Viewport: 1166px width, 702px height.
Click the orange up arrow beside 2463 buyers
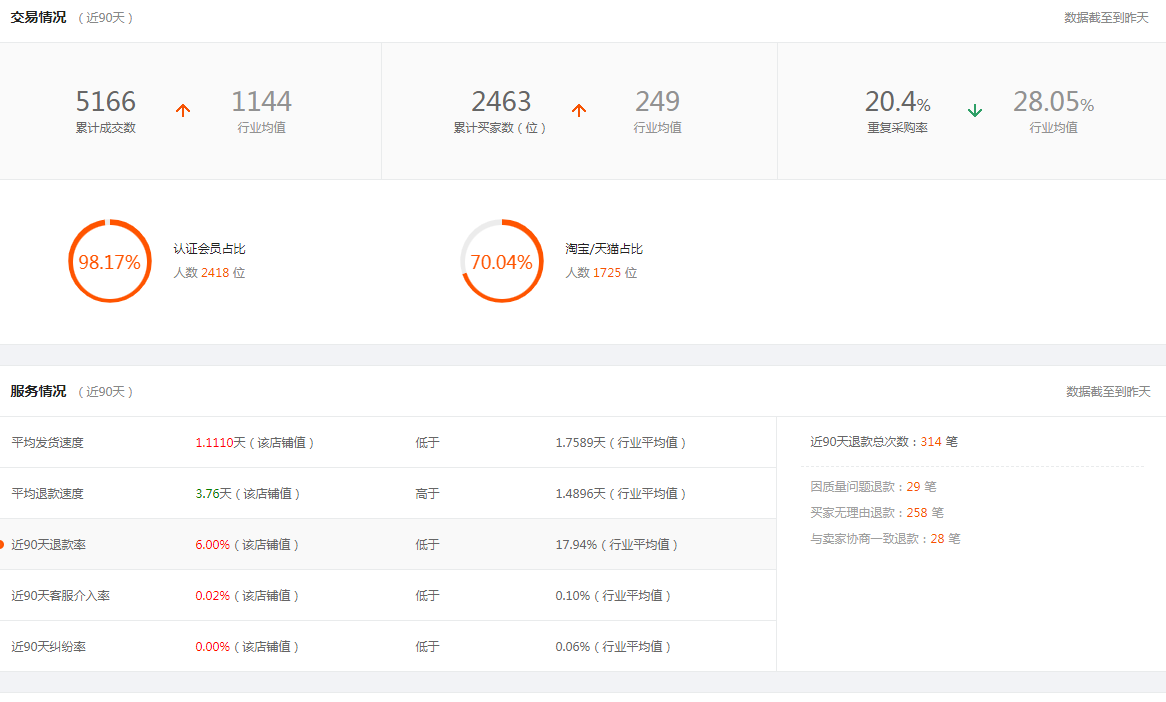579,111
